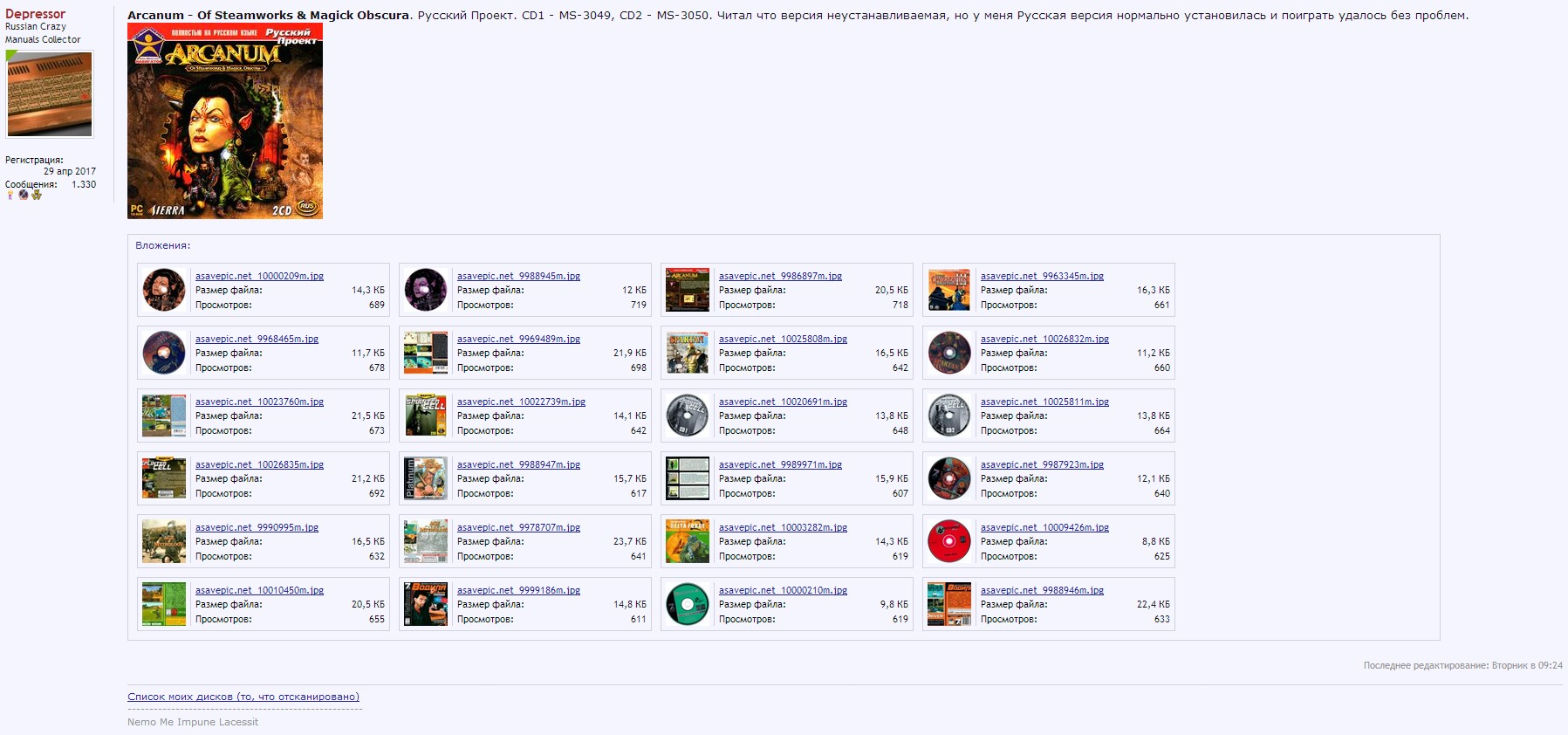Open the 'Список моих дисков' signature link
1568x735 pixels.
click(x=243, y=697)
